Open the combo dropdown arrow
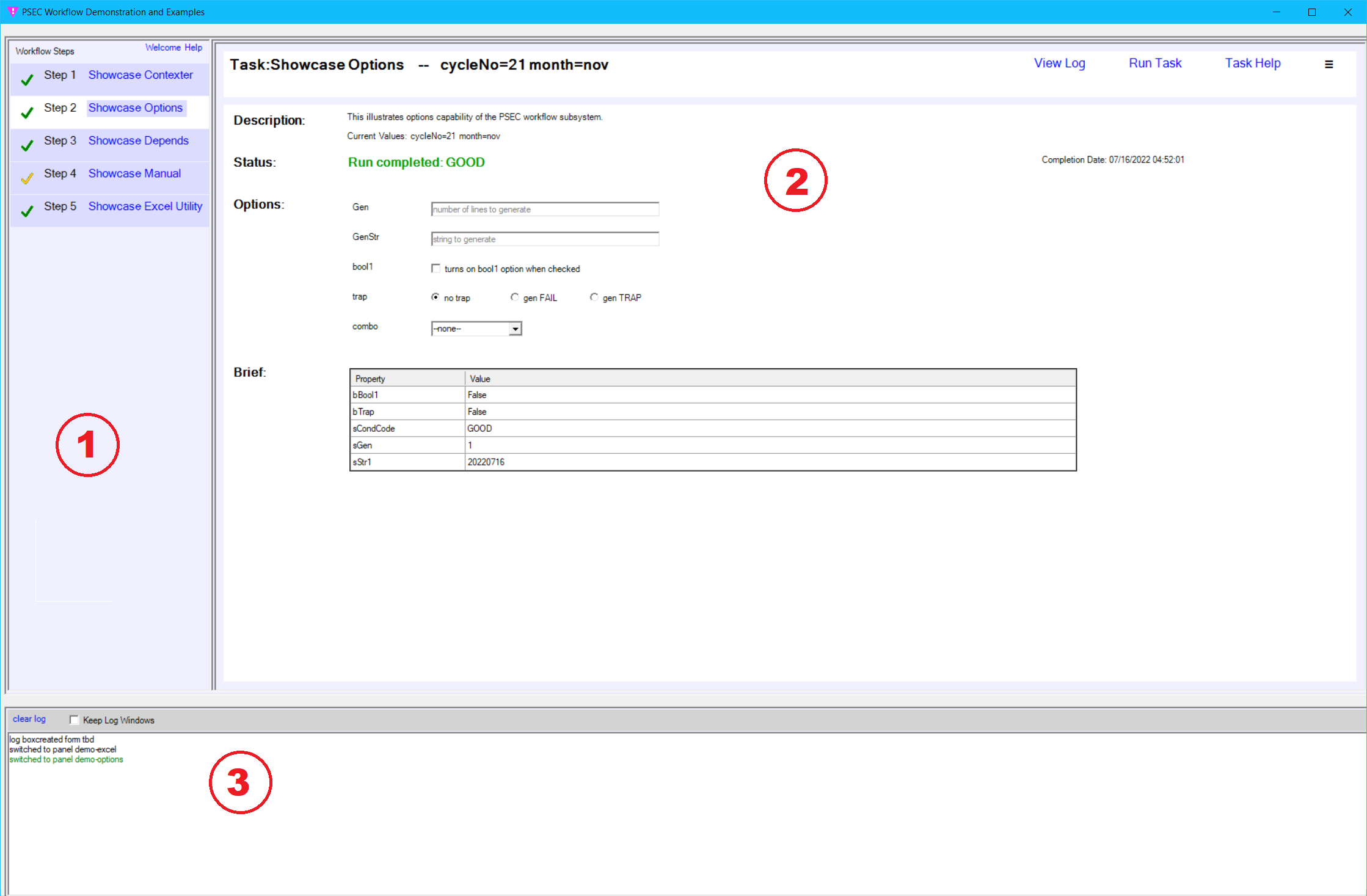The height and width of the screenshot is (896, 1367). coord(516,329)
